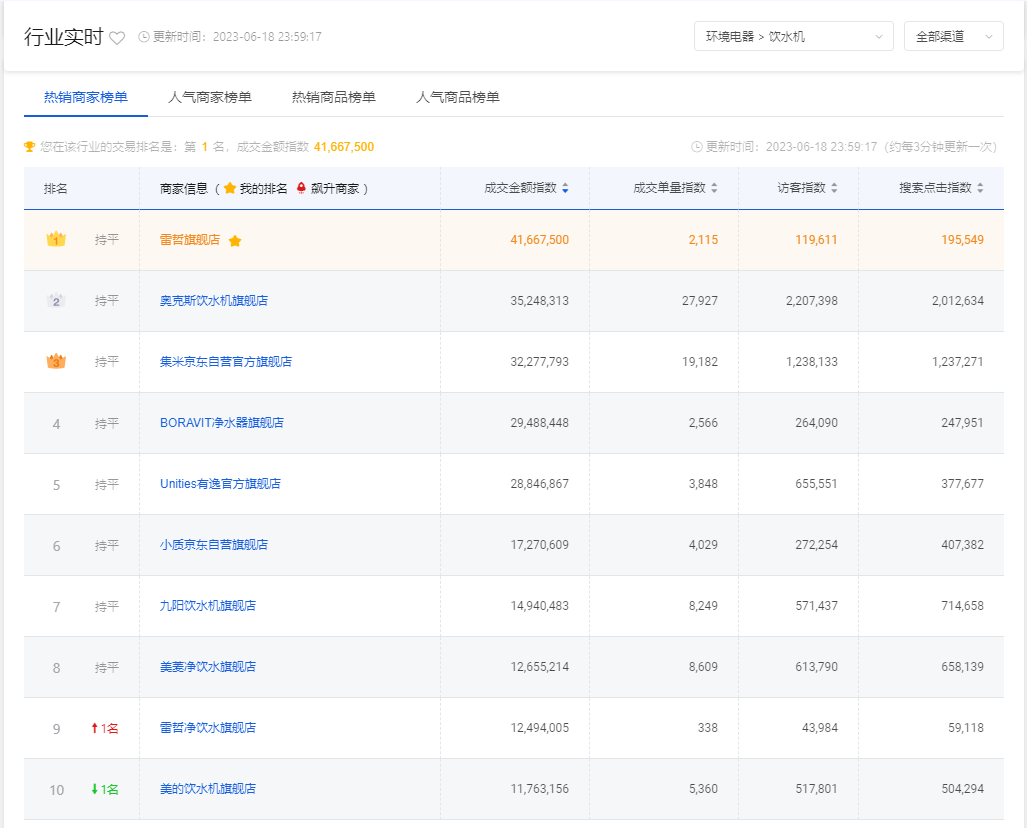Viewport: 1027px width, 828px height.
Task: Open the 九阳饮水机旗舰店 merchant link
Action: 208,606
